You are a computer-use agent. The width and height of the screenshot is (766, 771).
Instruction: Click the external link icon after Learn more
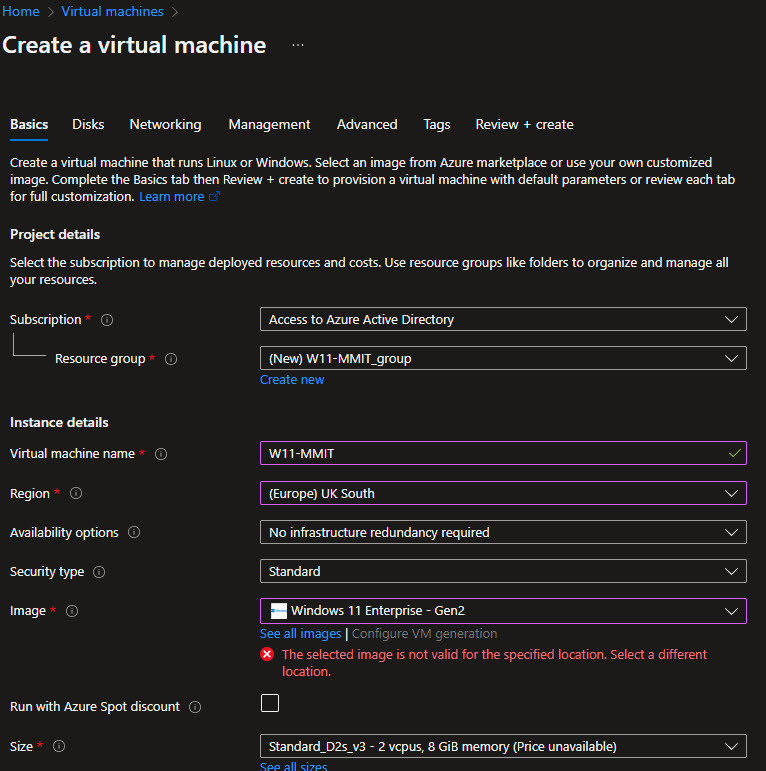click(214, 197)
